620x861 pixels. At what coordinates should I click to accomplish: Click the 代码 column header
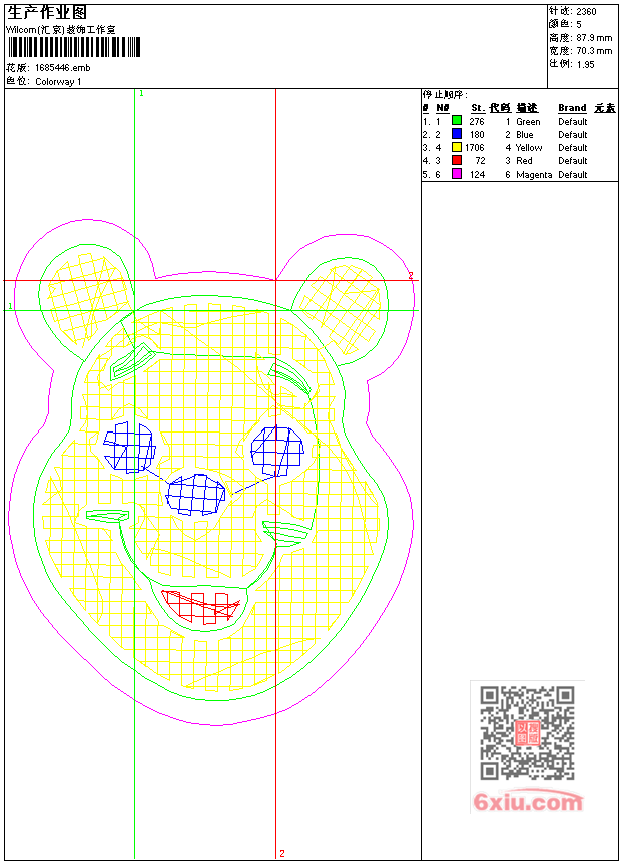[x=500, y=108]
